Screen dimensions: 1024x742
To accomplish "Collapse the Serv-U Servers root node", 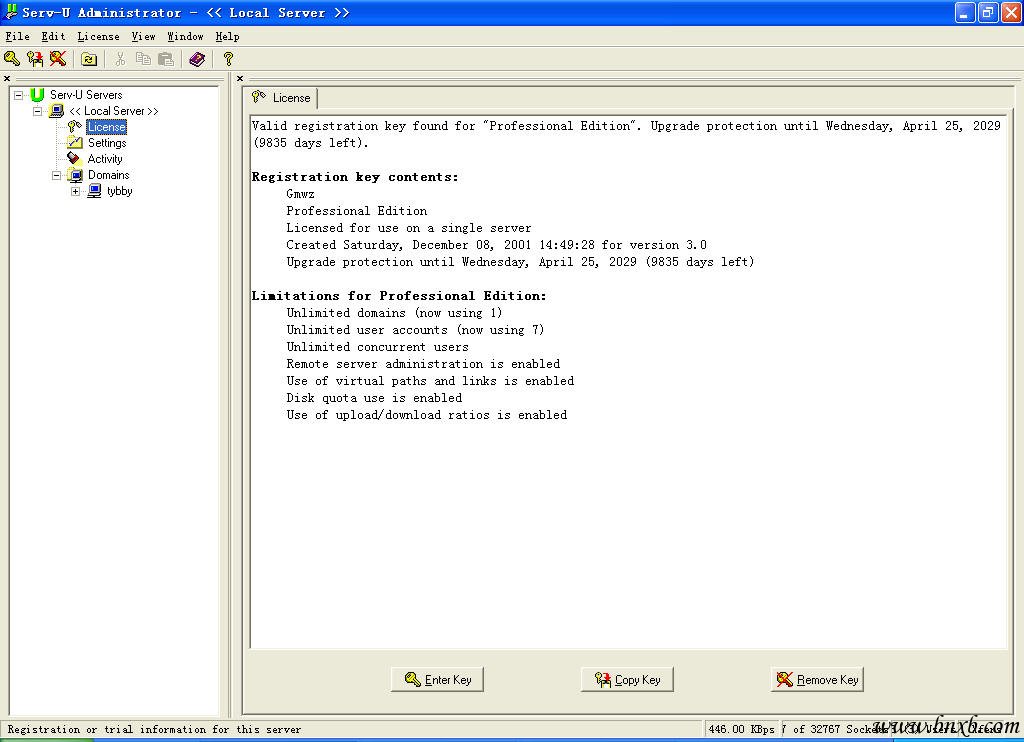I will pyautogui.click(x=18, y=95).
